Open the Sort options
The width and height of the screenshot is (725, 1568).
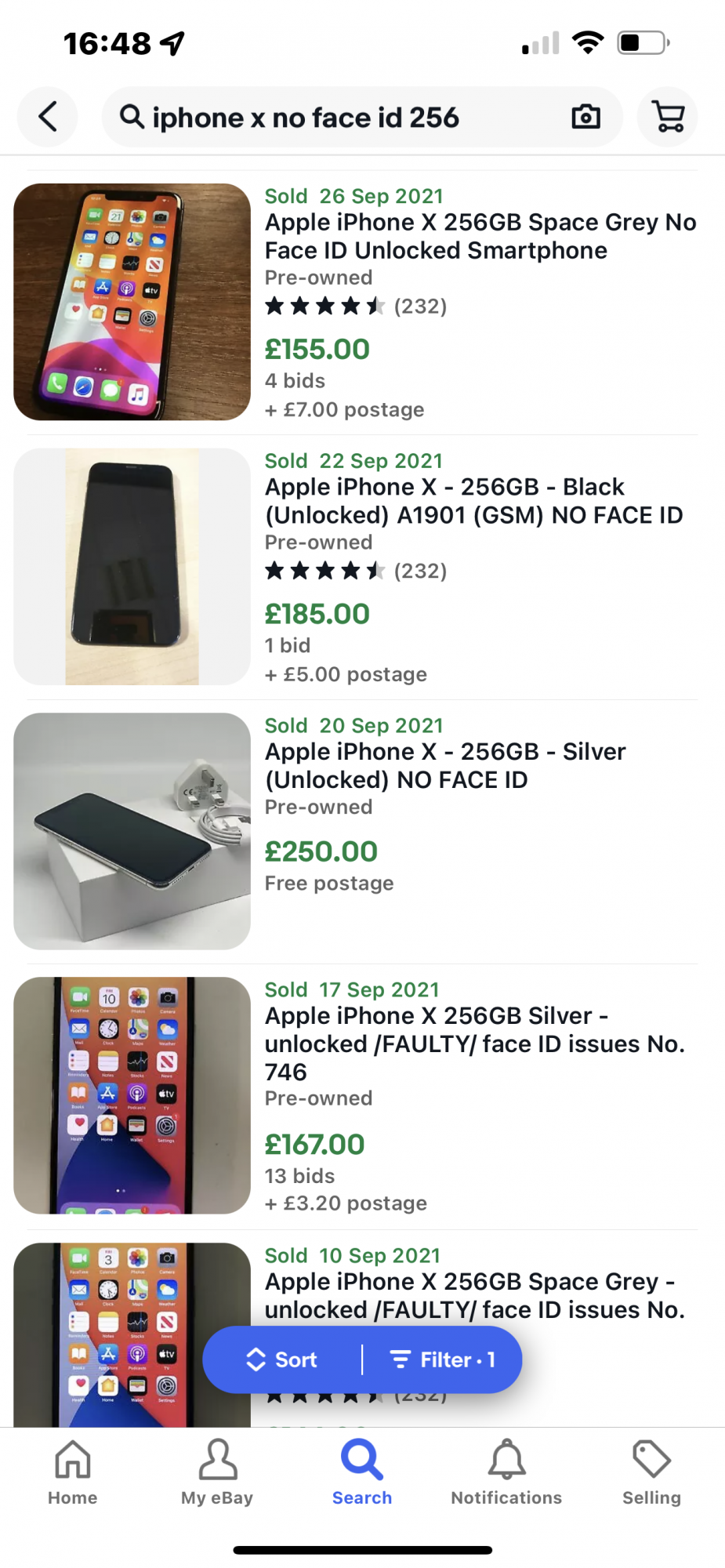point(282,1359)
